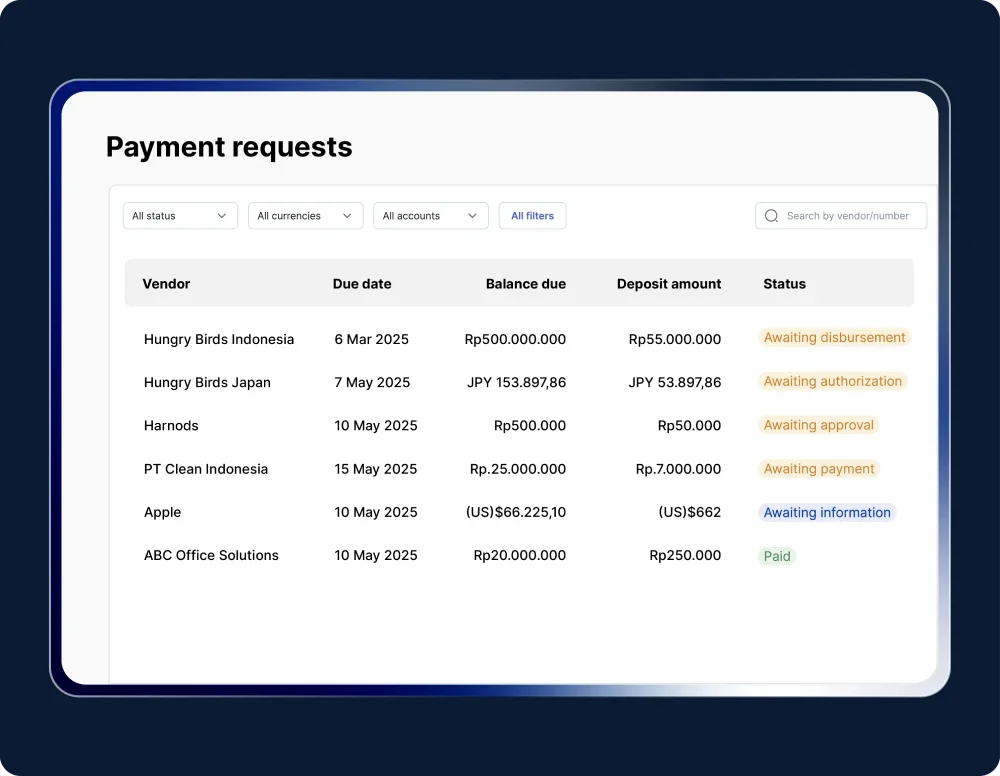Click the All filters button
The height and width of the screenshot is (776, 1000).
click(x=532, y=216)
